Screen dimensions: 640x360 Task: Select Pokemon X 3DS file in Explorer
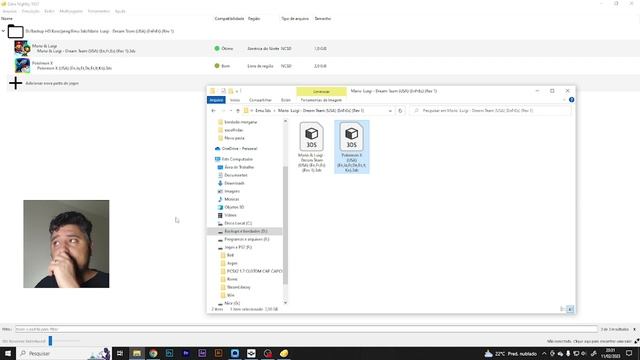351,147
